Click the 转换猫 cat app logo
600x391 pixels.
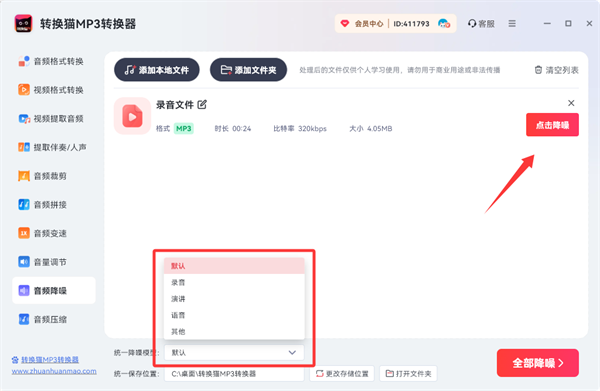pos(23,24)
